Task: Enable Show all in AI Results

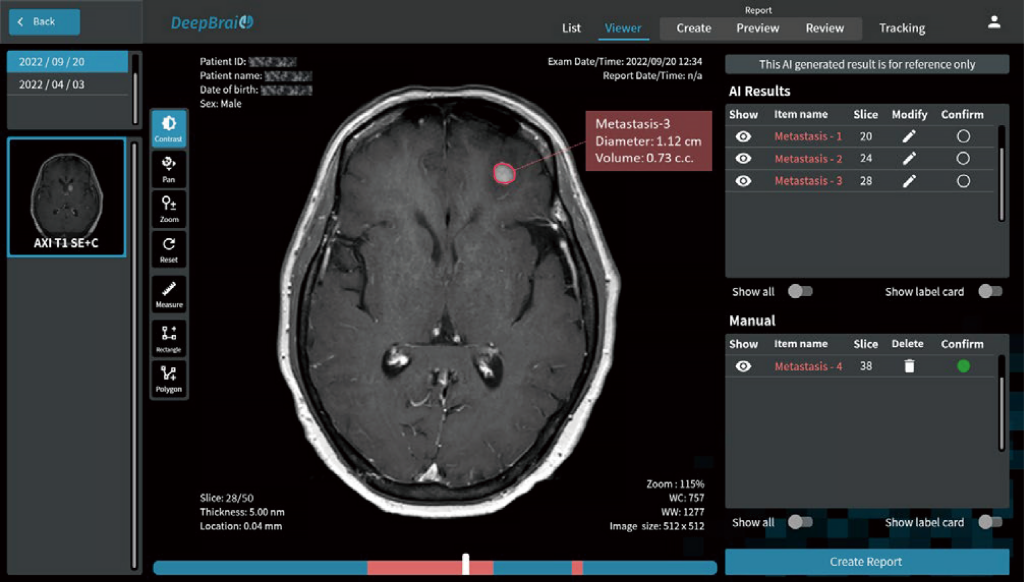Action: click(x=799, y=292)
